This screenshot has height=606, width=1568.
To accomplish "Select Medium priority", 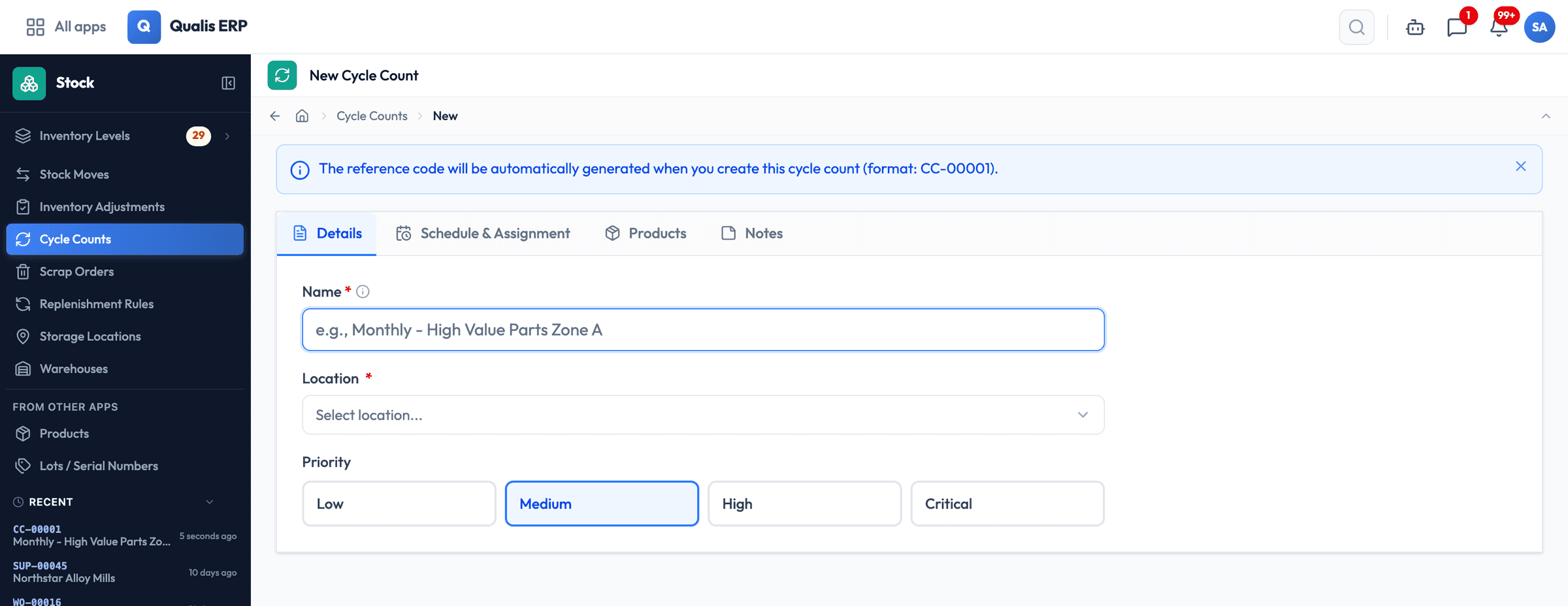I will coord(602,503).
